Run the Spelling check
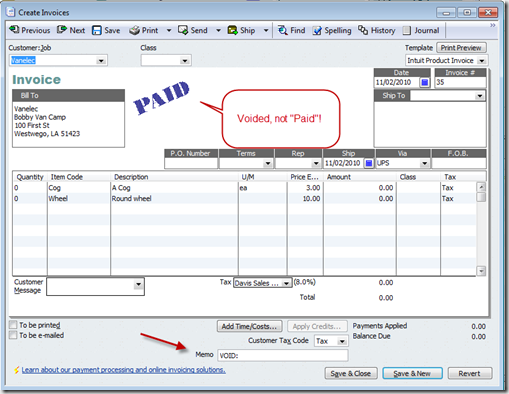509x394 pixels. [332, 30]
